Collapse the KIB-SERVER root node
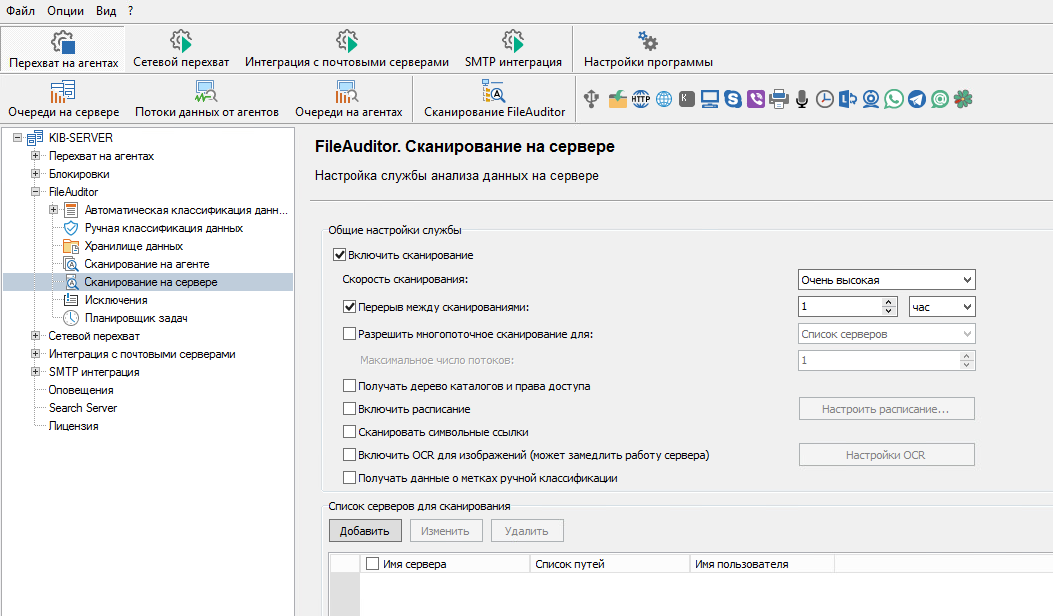 pyautogui.click(x=17, y=138)
